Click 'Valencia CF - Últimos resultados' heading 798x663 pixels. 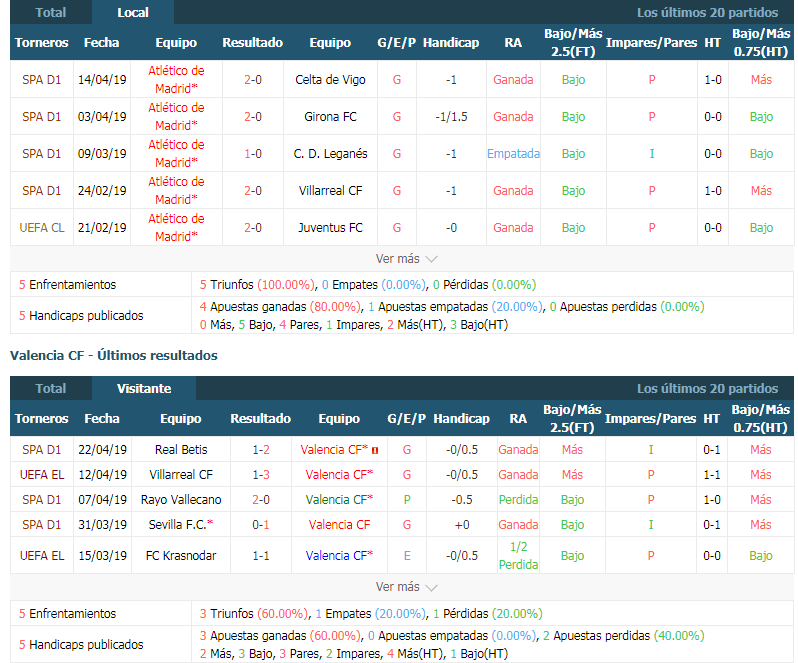pyautogui.click(x=113, y=355)
